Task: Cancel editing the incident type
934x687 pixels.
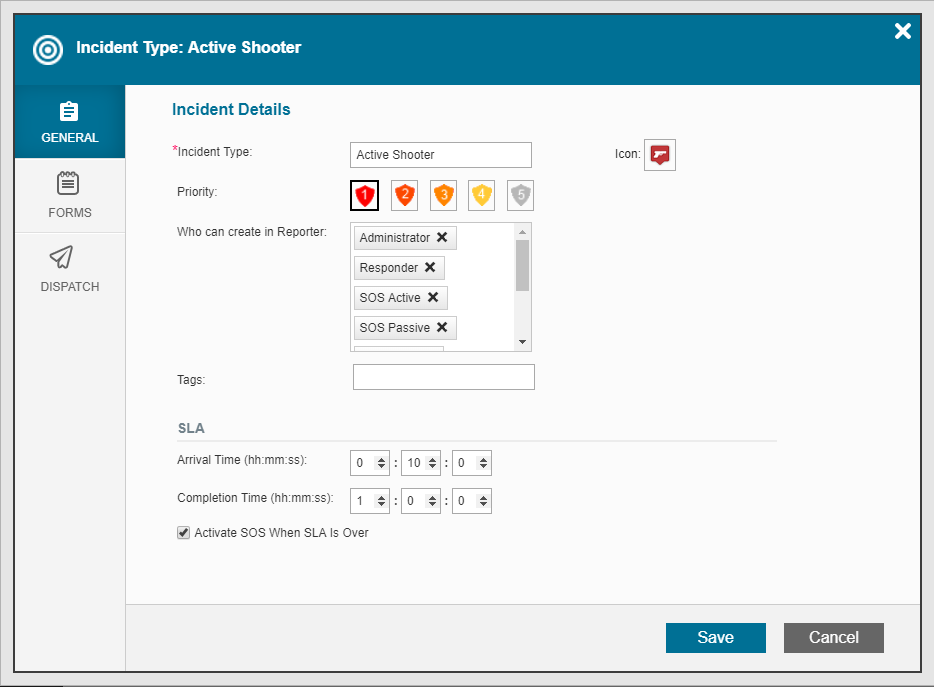Action: pyautogui.click(x=833, y=637)
